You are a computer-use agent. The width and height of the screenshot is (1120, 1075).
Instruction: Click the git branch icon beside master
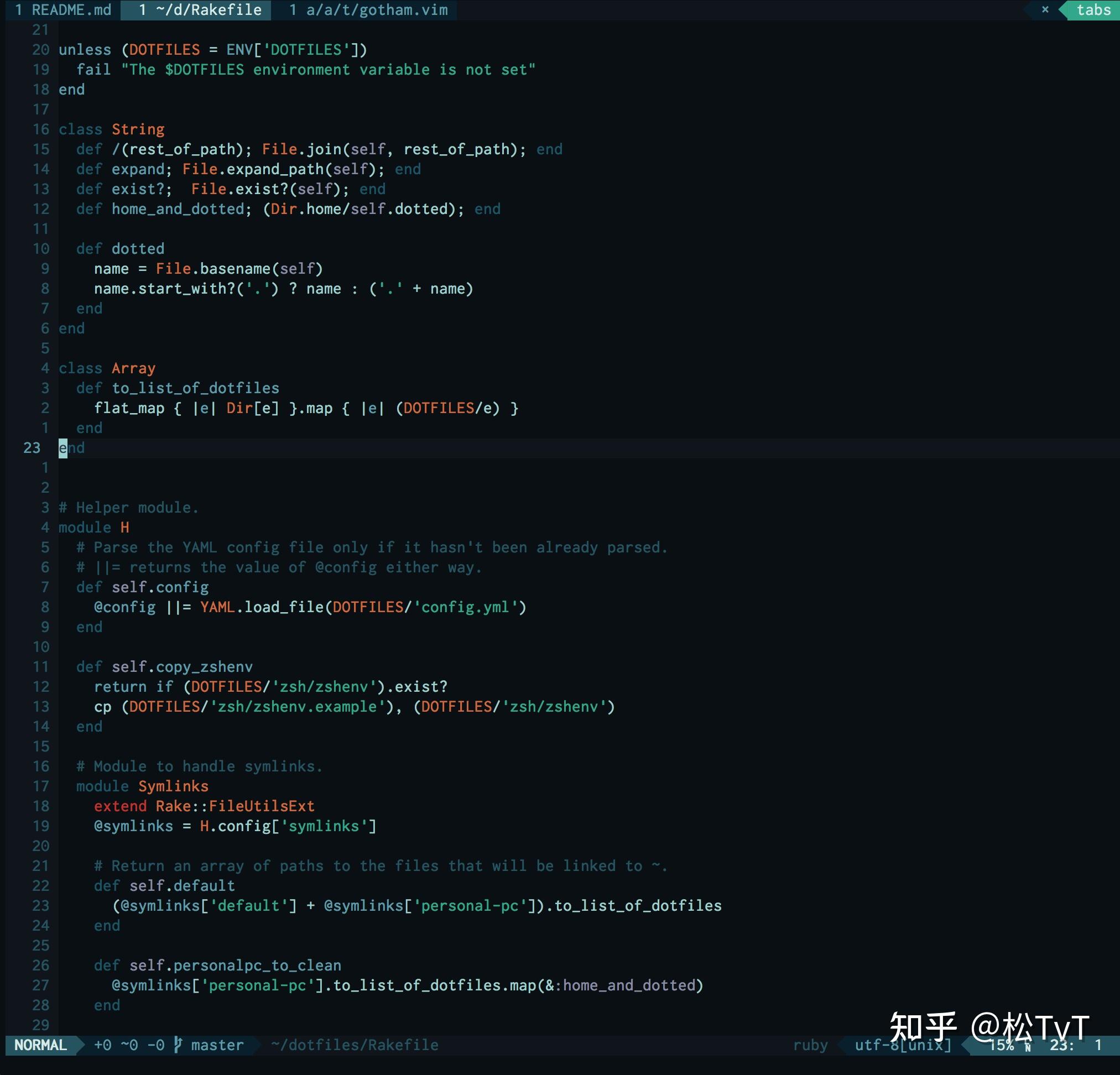(x=178, y=1045)
